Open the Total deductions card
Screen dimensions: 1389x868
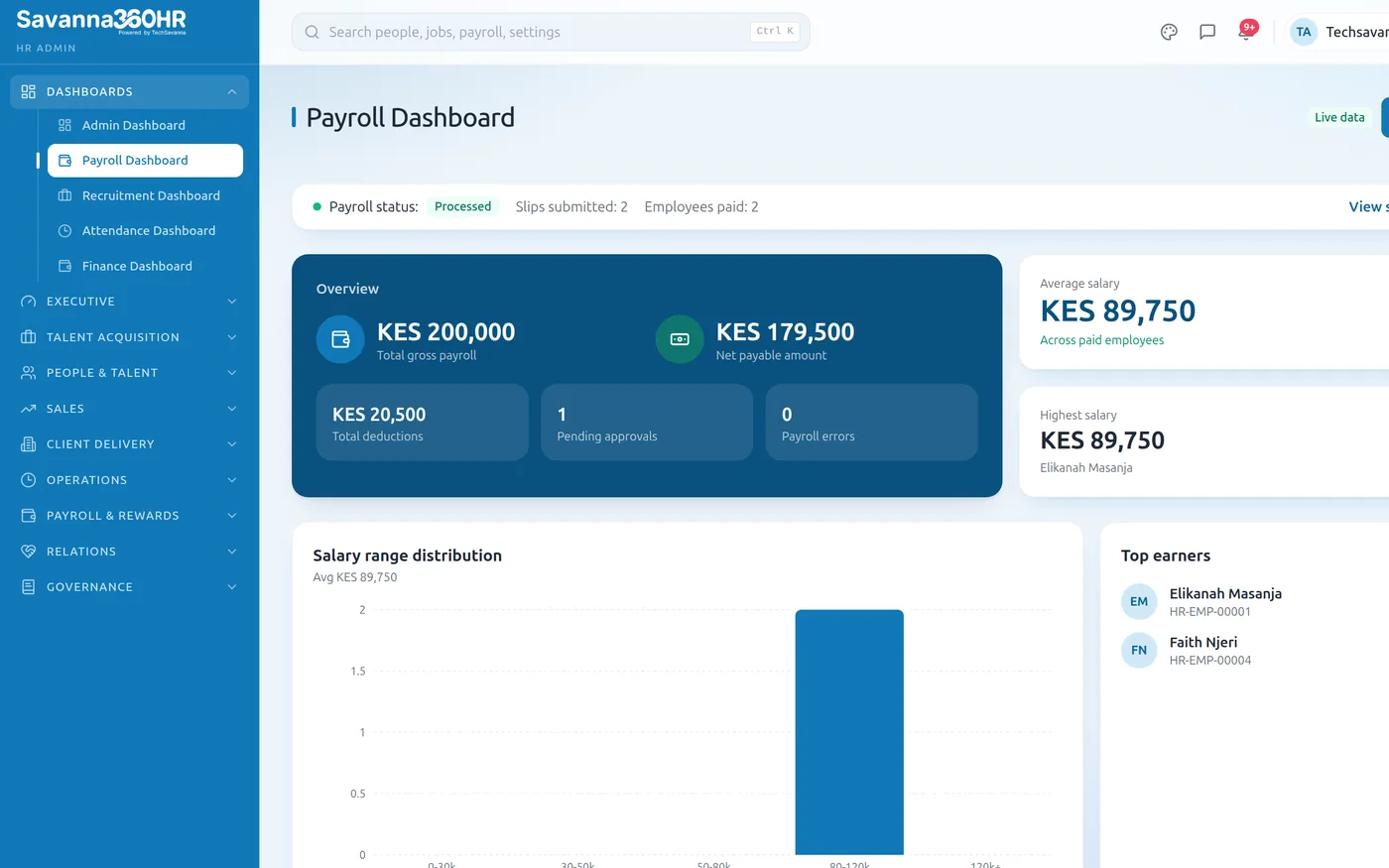pyautogui.click(x=423, y=423)
